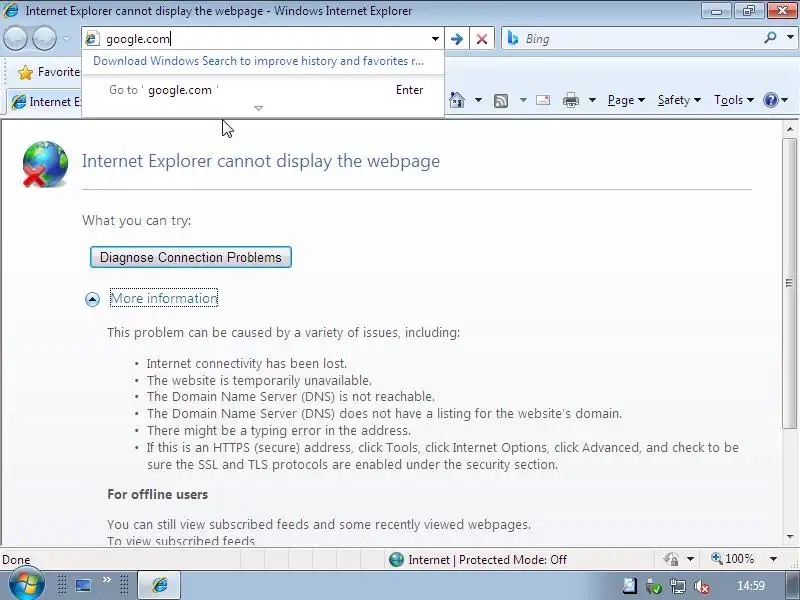The height and width of the screenshot is (600, 800).
Task: Click Diagnose Connection Problems button
Action: click(x=190, y=257)
